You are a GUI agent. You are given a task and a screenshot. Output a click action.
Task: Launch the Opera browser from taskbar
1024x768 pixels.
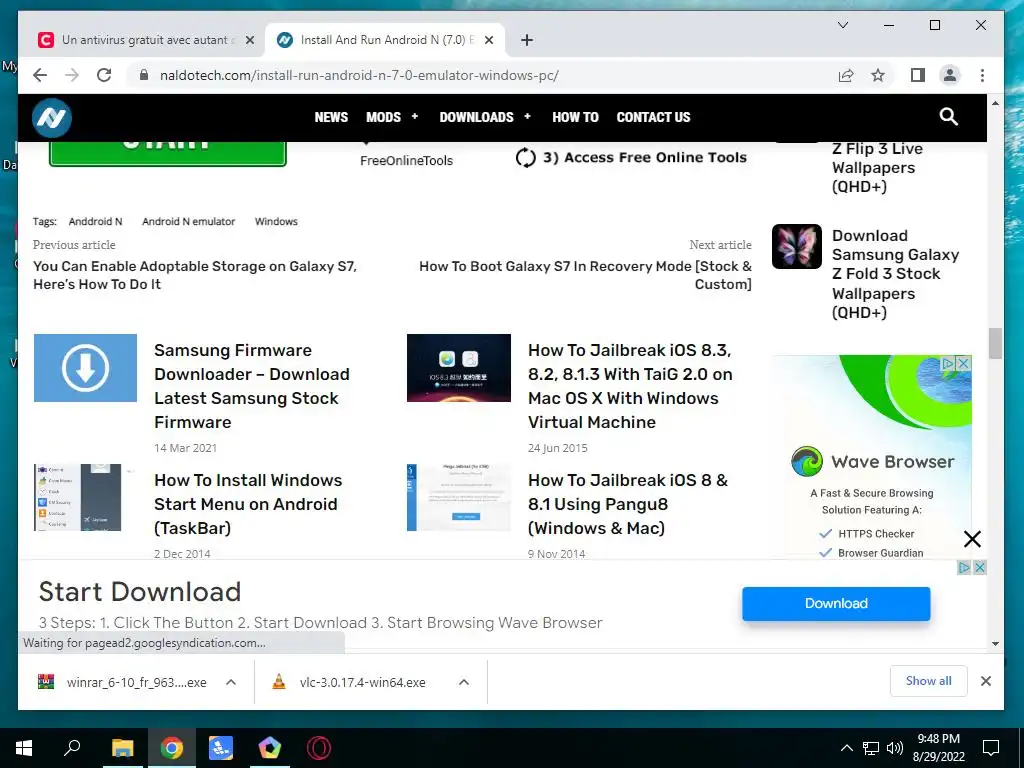319,748
